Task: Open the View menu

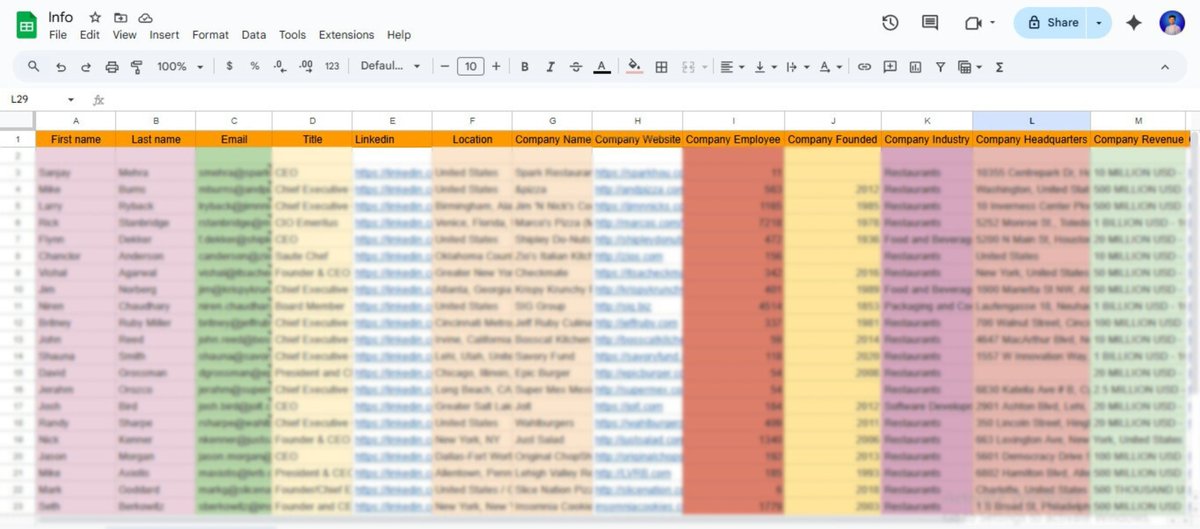Action: point(125,35)
